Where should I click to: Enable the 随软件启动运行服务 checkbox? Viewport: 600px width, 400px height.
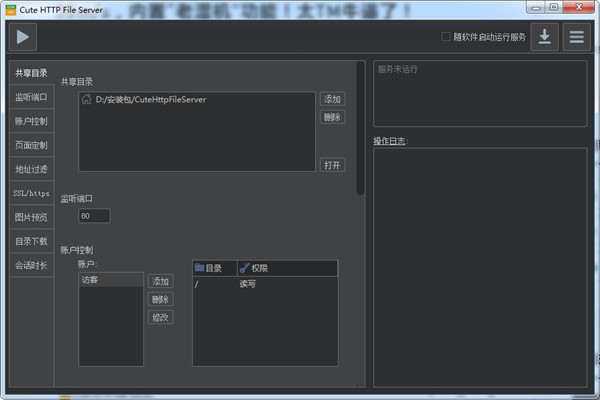pos(446,37)
